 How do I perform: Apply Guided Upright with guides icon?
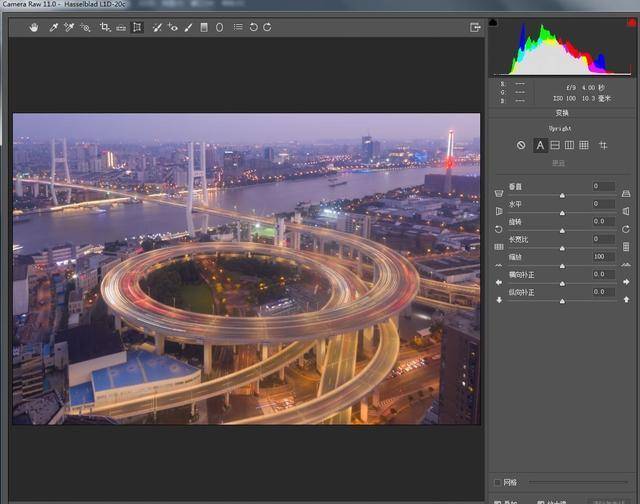[x=603, y=145]
